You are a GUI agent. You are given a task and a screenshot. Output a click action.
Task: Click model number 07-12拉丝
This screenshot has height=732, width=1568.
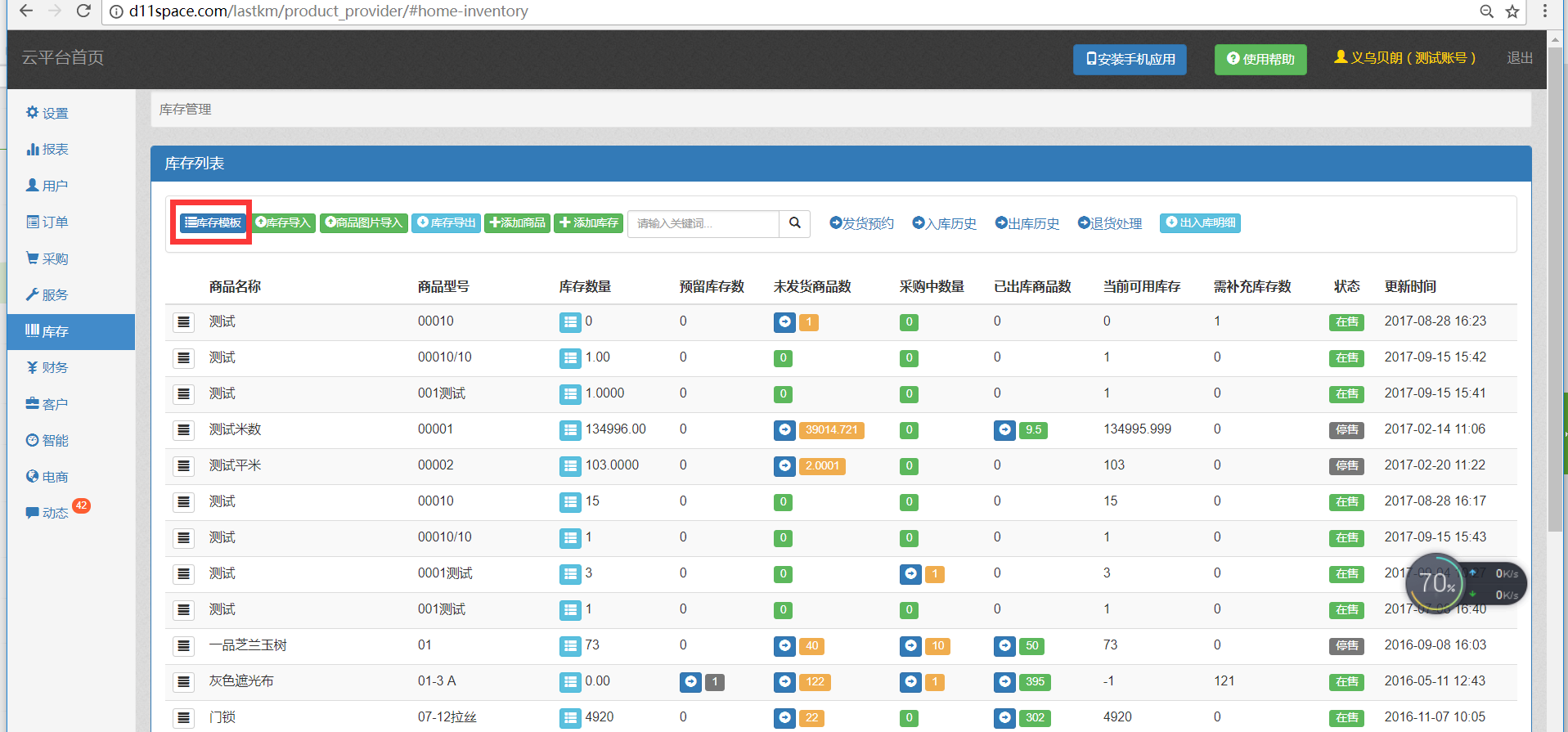tap(447, 717)
